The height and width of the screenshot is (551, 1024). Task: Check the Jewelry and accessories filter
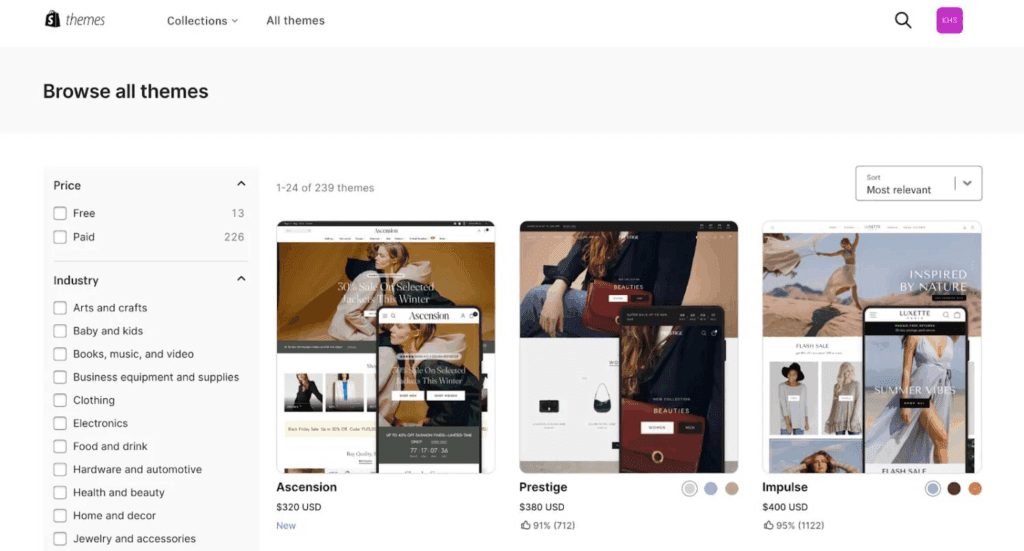(60, 539)
